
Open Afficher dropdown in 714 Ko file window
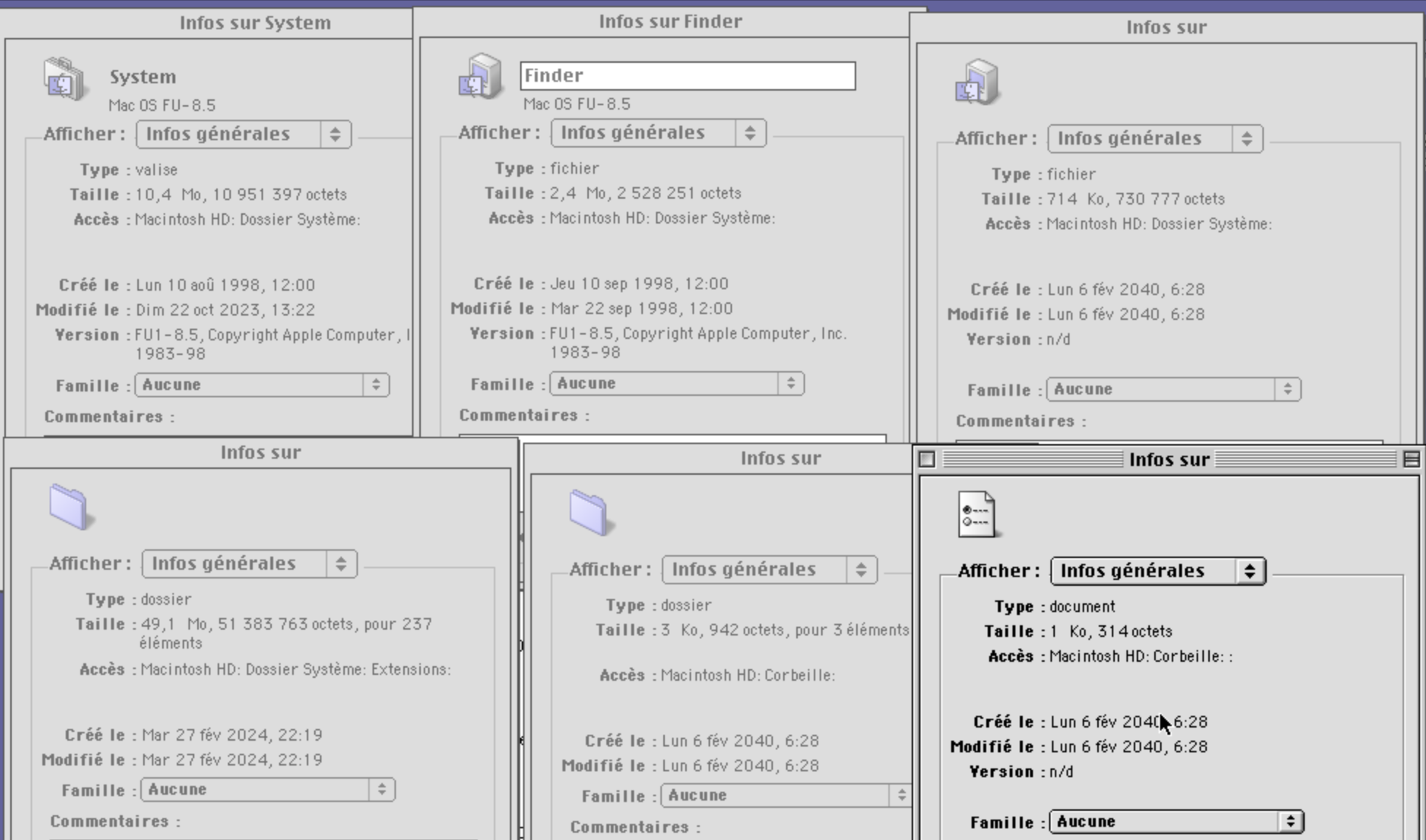click(1156, 139)
